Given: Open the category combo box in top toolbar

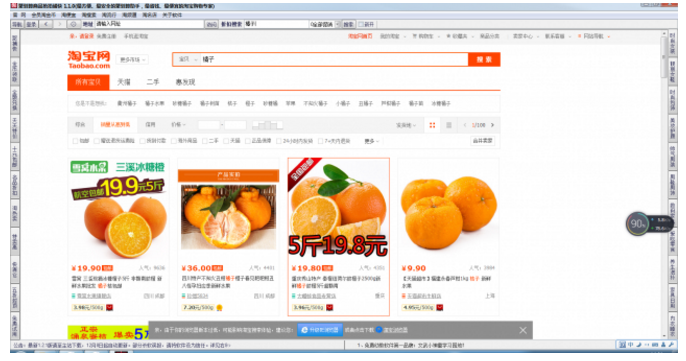Looking at the screenshot, I should point(325,25).
